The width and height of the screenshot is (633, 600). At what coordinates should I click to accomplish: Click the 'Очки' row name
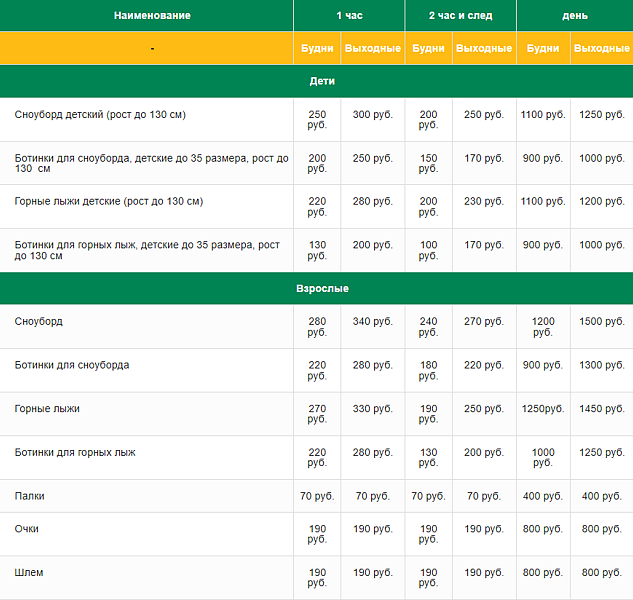pos(27,528)
